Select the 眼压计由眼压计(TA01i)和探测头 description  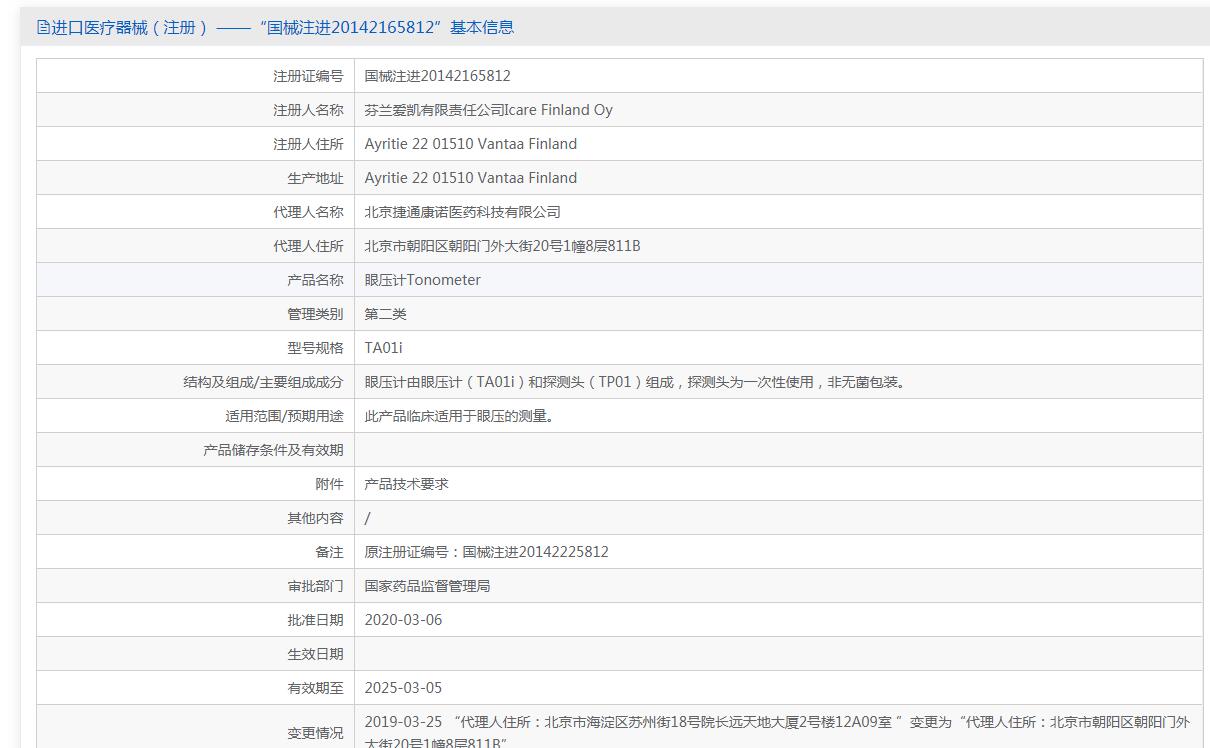[636, 382]
